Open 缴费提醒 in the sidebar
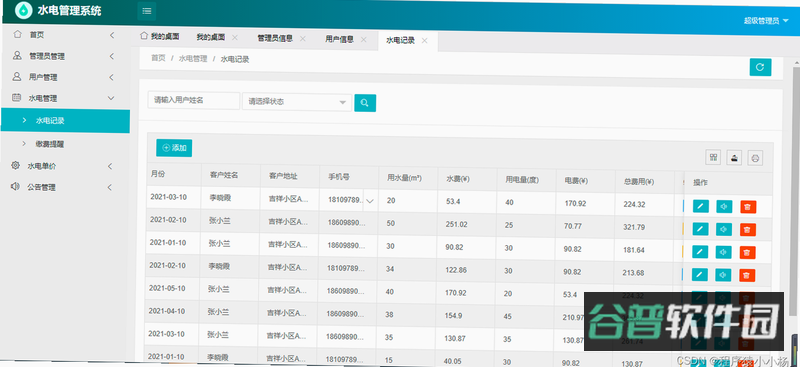Viewport: 800px width, 367px height. coord(50,144)
